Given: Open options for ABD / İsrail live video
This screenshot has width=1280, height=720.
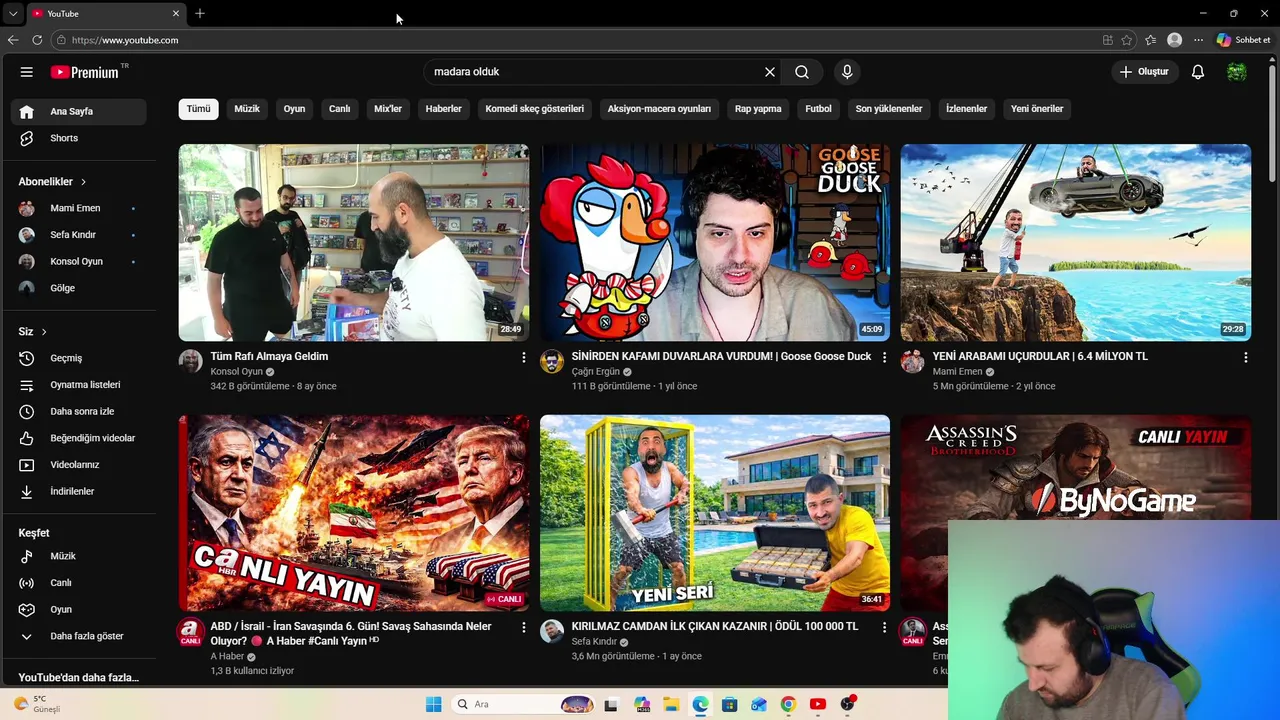Looking at the screenshot, I should [x=523, y=627].
